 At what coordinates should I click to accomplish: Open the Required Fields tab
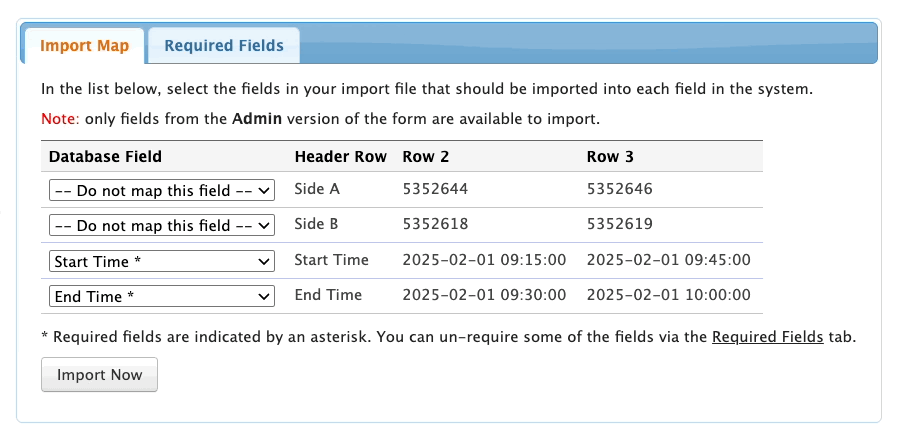click(224, 46)
